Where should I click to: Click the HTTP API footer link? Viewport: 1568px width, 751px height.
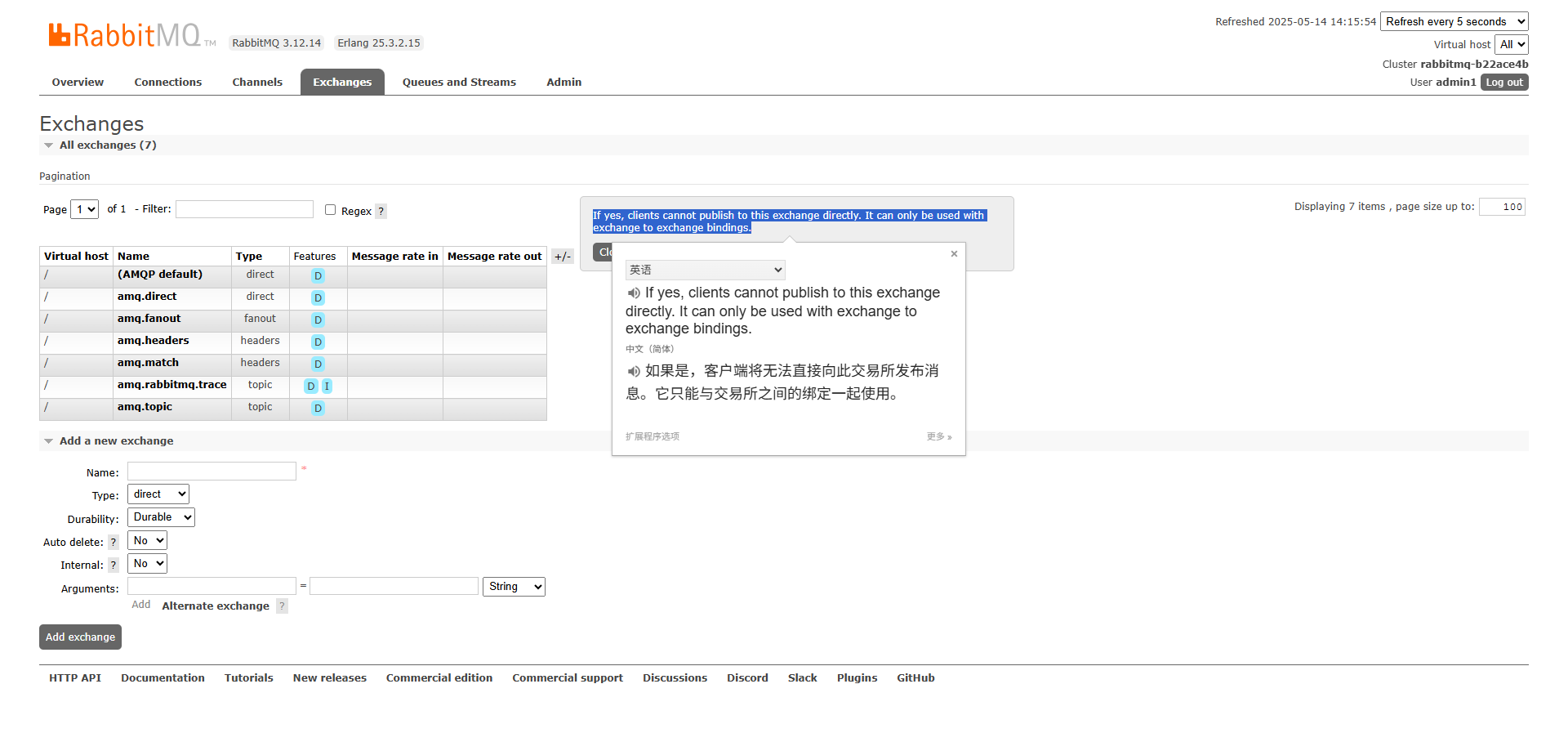75,678
